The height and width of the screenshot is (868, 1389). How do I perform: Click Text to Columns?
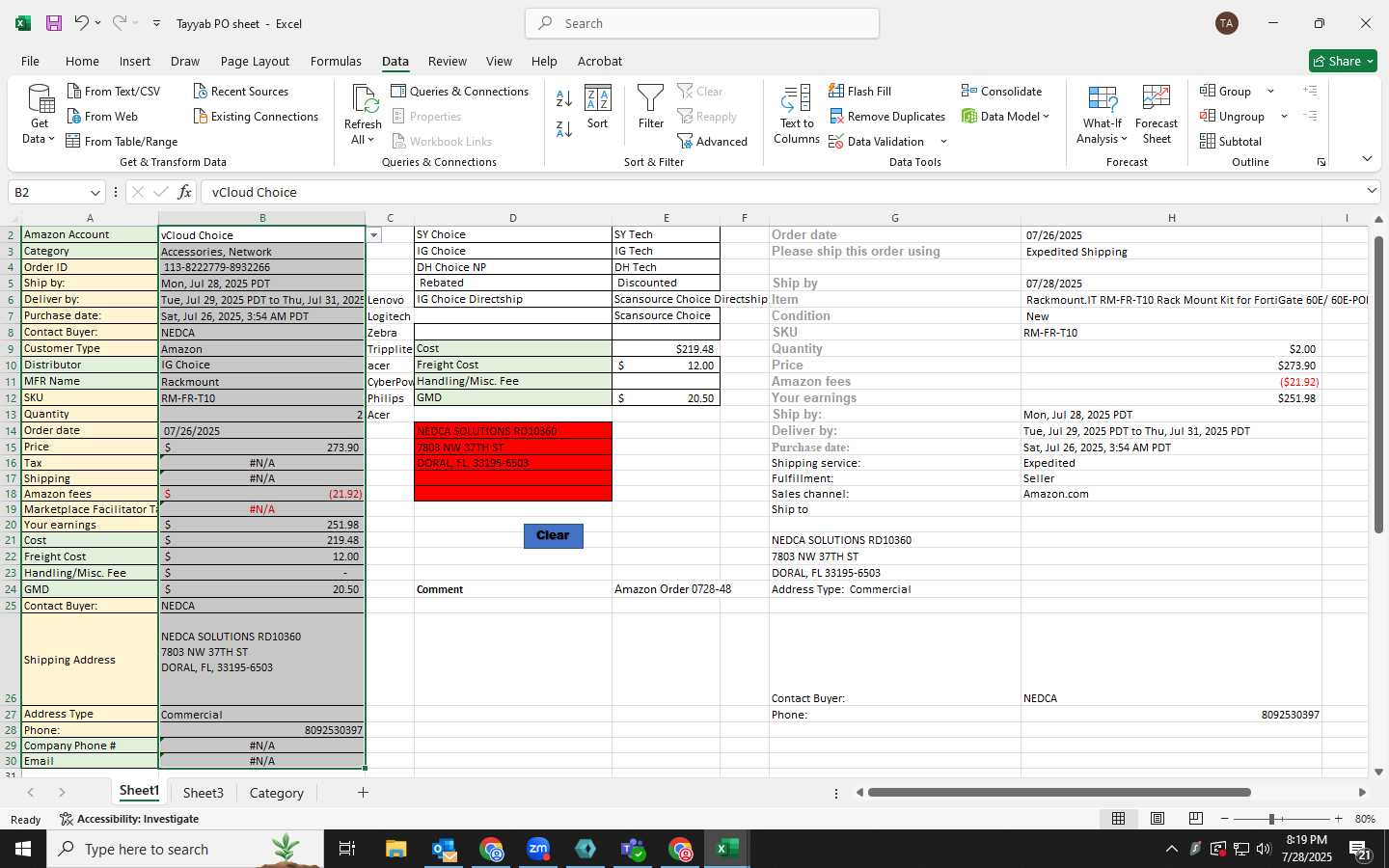797,114
